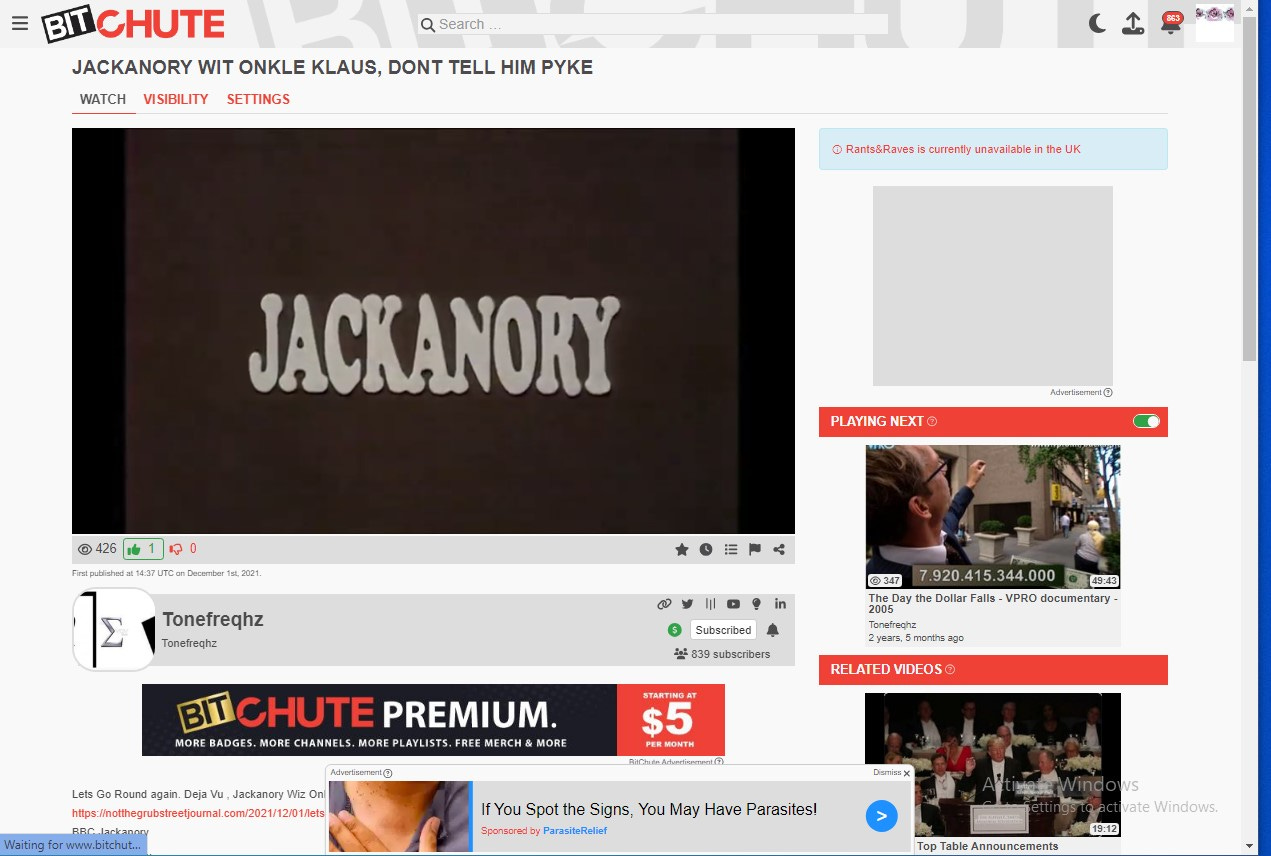Switch to the VISIBILITY tab

(176, 99)
